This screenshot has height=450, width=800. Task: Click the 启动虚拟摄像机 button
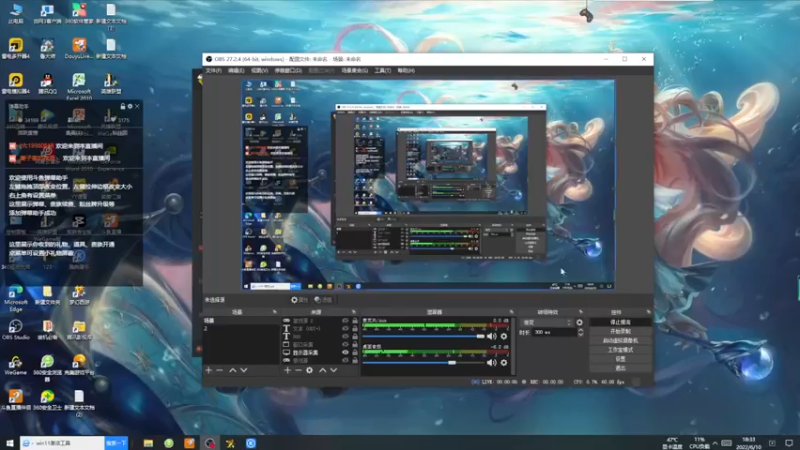(620, 340)
